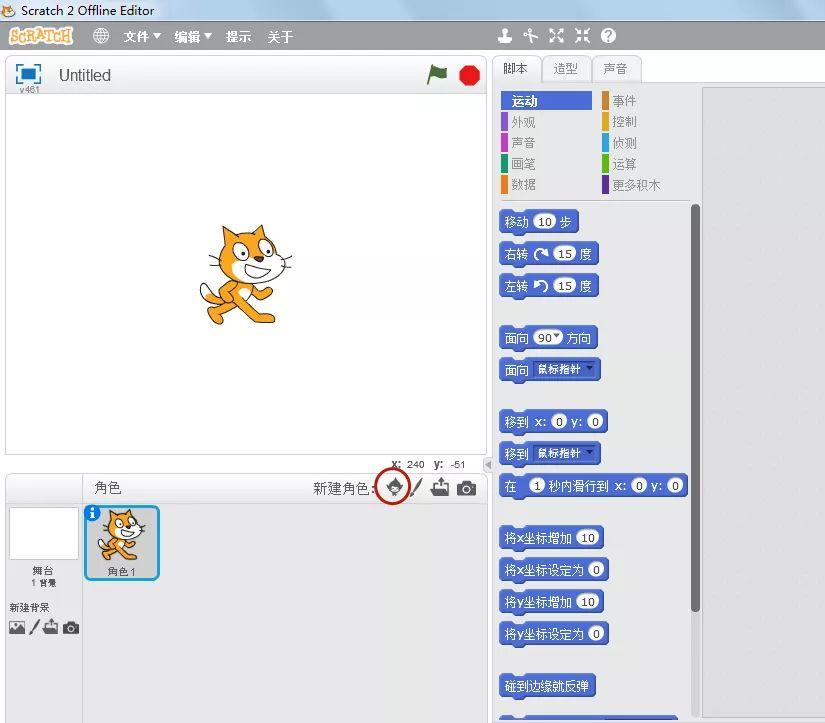Collapse stage with small arrow expander
This screenshot has height=723, width=825.
click(x=488, y=465)
